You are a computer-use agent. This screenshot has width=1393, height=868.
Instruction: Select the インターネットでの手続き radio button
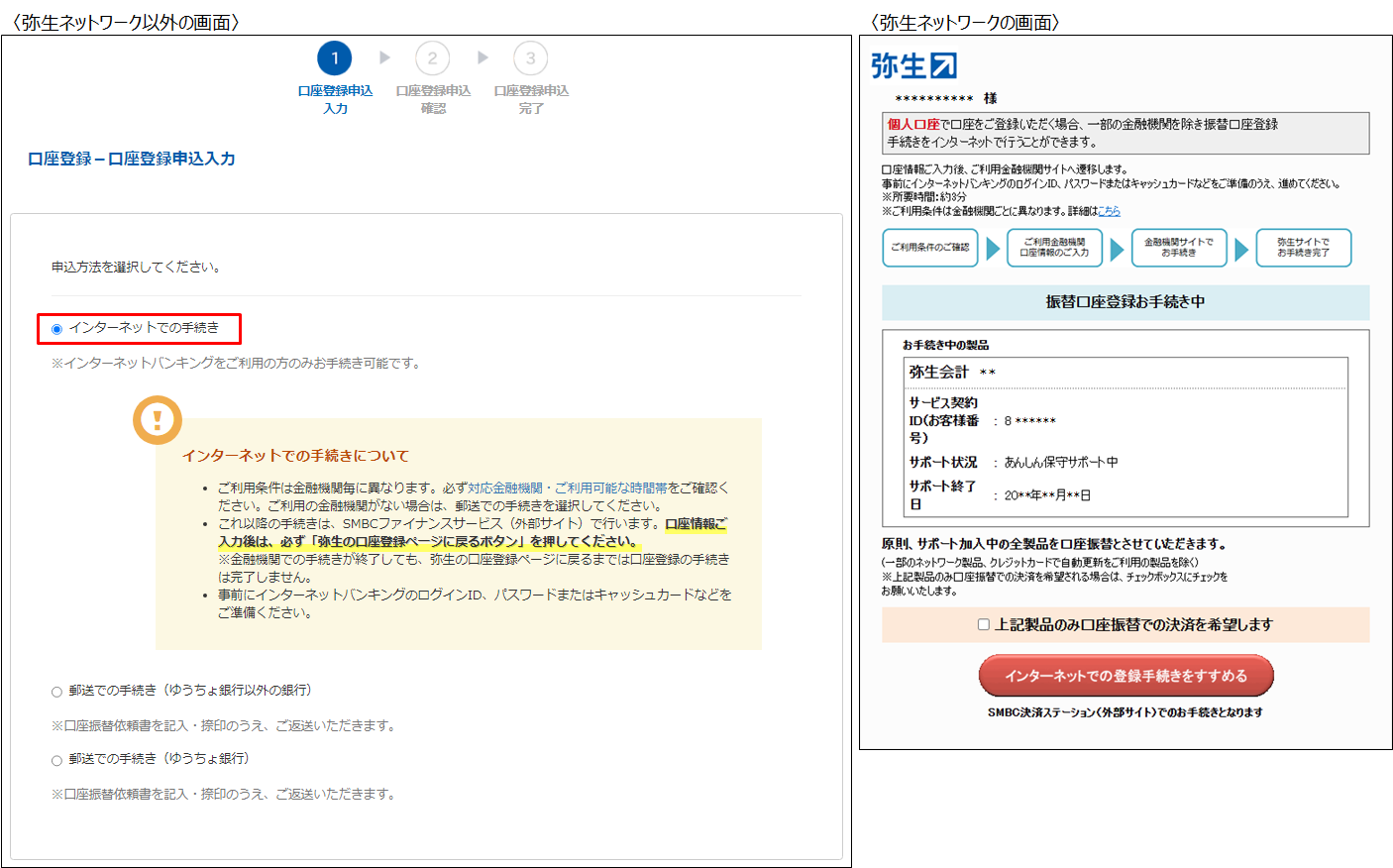coord(57,329)
